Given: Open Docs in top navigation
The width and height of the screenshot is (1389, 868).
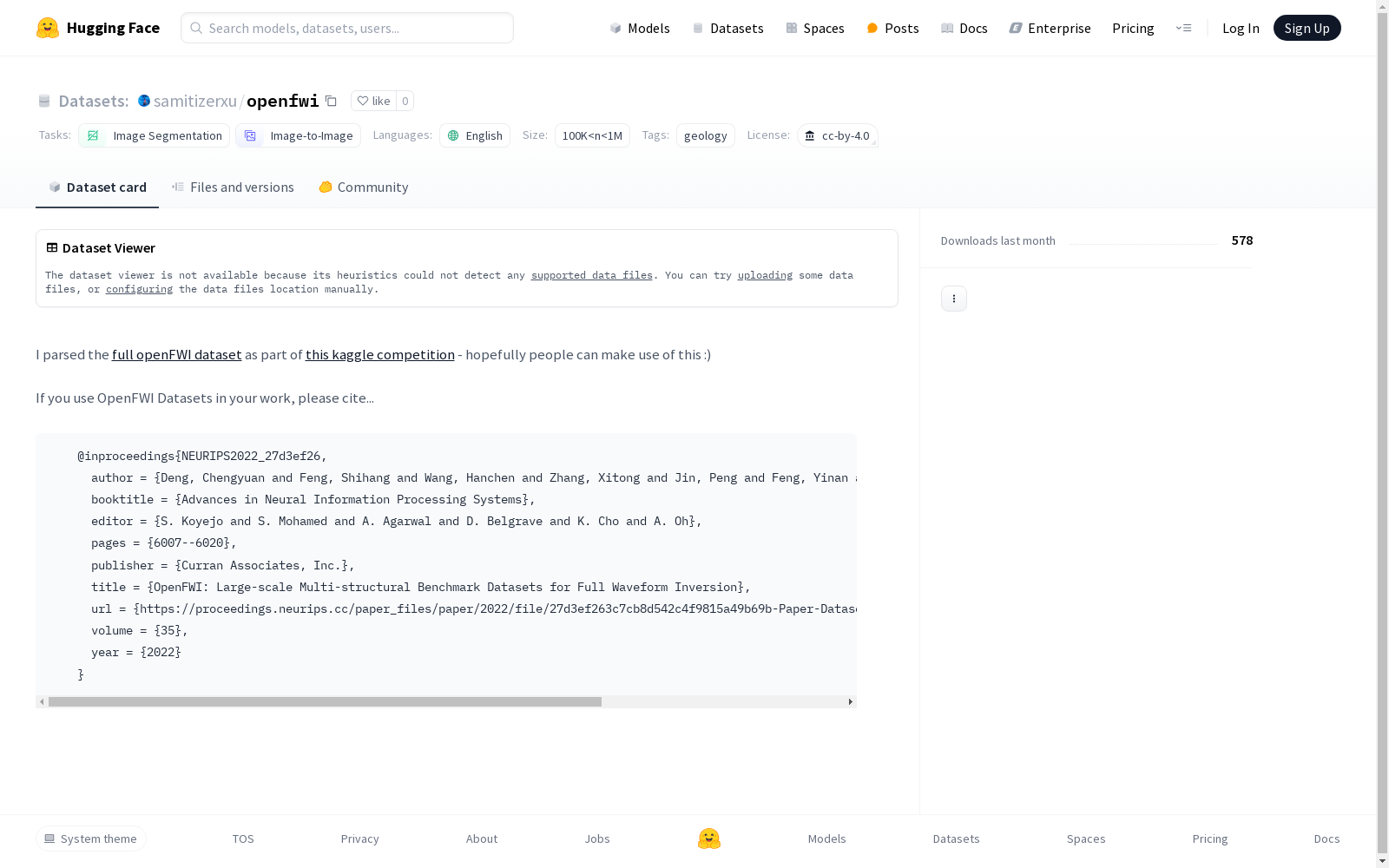Looking at the screenshot, I should 964,28.
